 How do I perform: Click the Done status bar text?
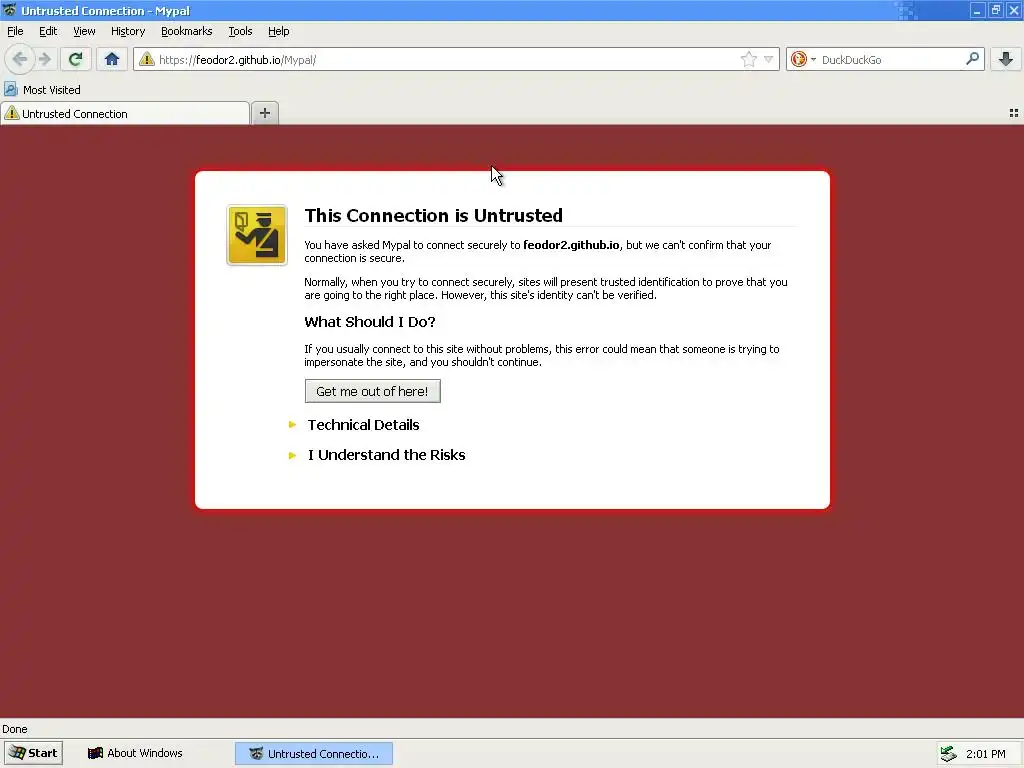tap(14, 729)
